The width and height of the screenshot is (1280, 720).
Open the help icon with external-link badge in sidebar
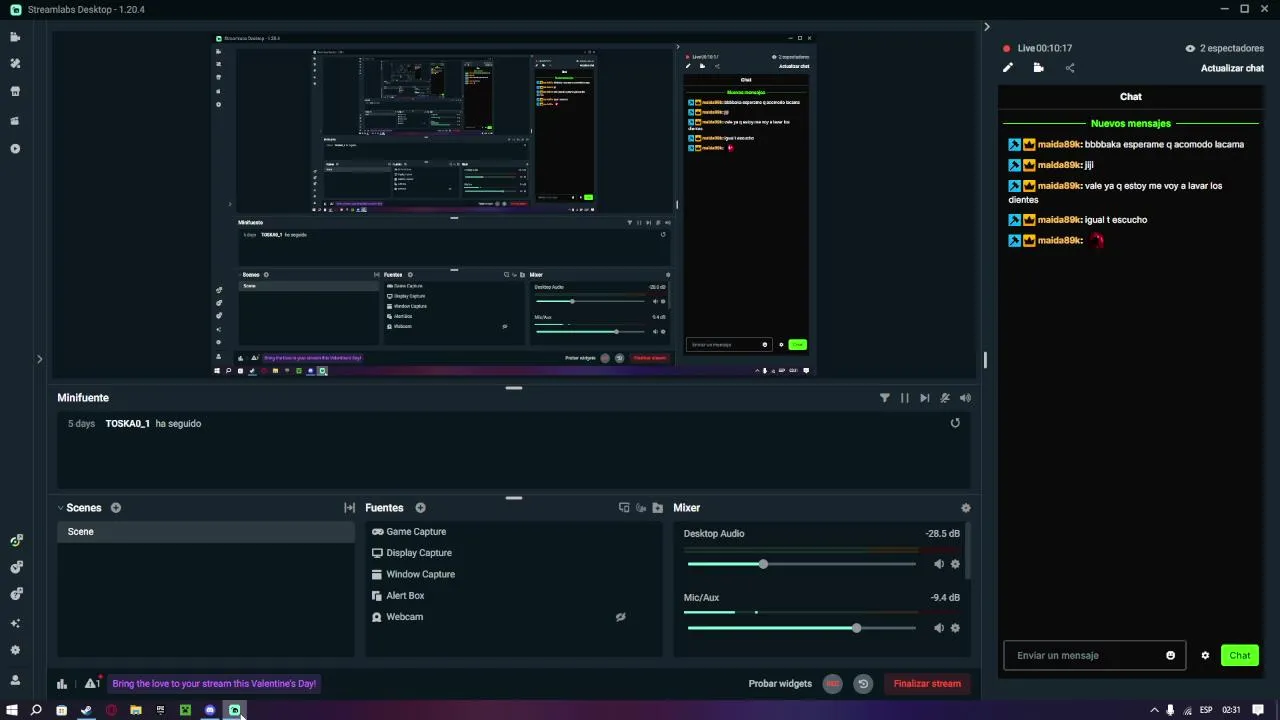point(15,594)
